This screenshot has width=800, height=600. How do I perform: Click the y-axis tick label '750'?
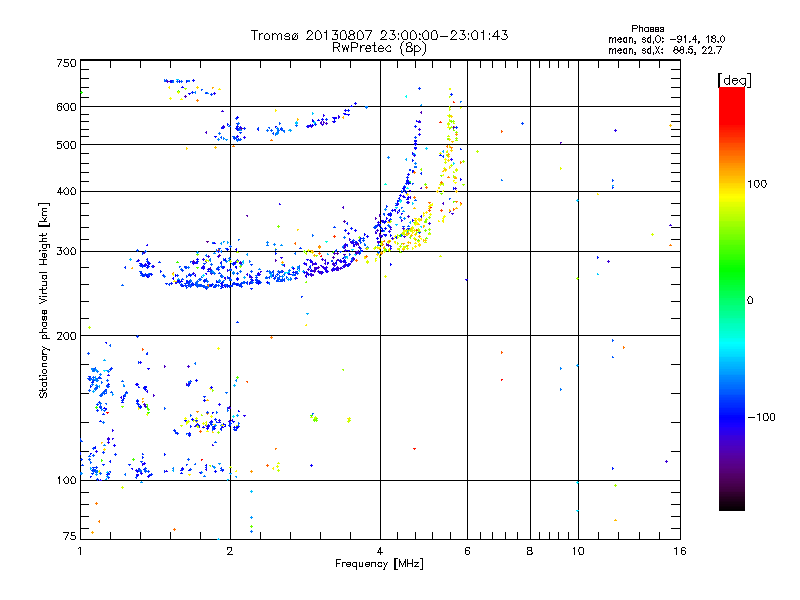point(66,63)
